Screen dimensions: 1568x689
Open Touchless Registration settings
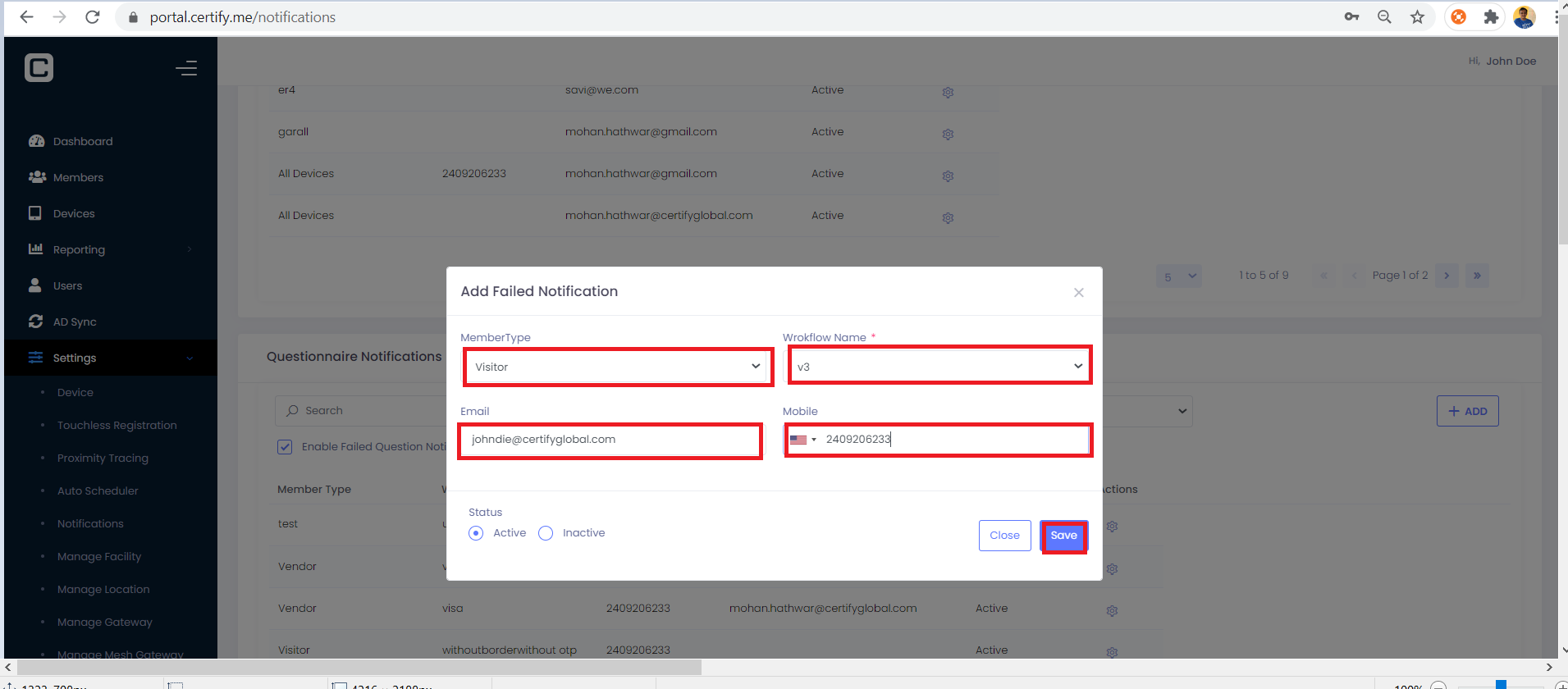pos(117,426)
